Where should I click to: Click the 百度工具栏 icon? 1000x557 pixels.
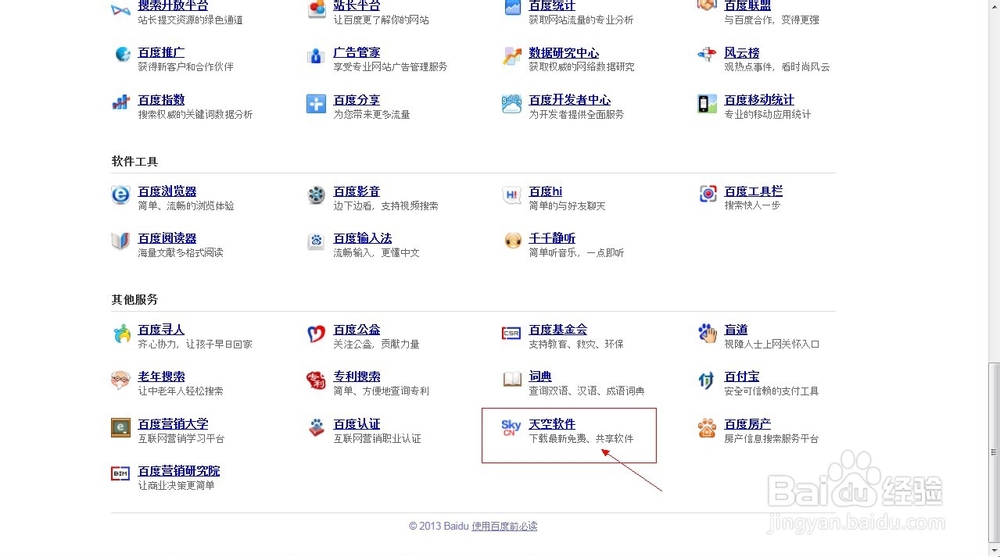point(708,193)
